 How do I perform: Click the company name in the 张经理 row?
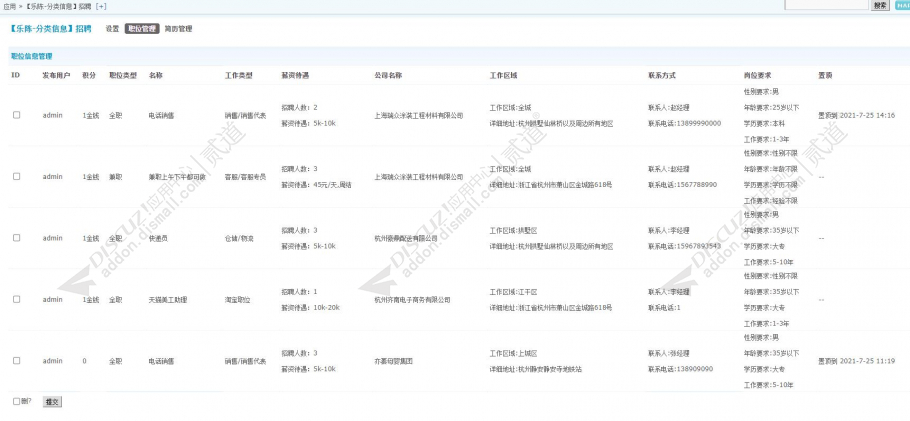coord(393,361)
